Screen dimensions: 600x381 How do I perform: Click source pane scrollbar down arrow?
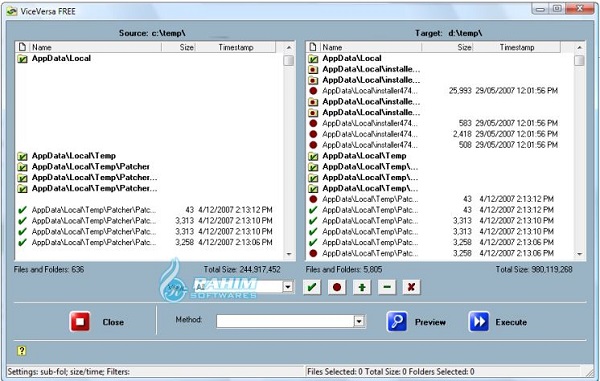pyautogui.click(x=289, y=254)
